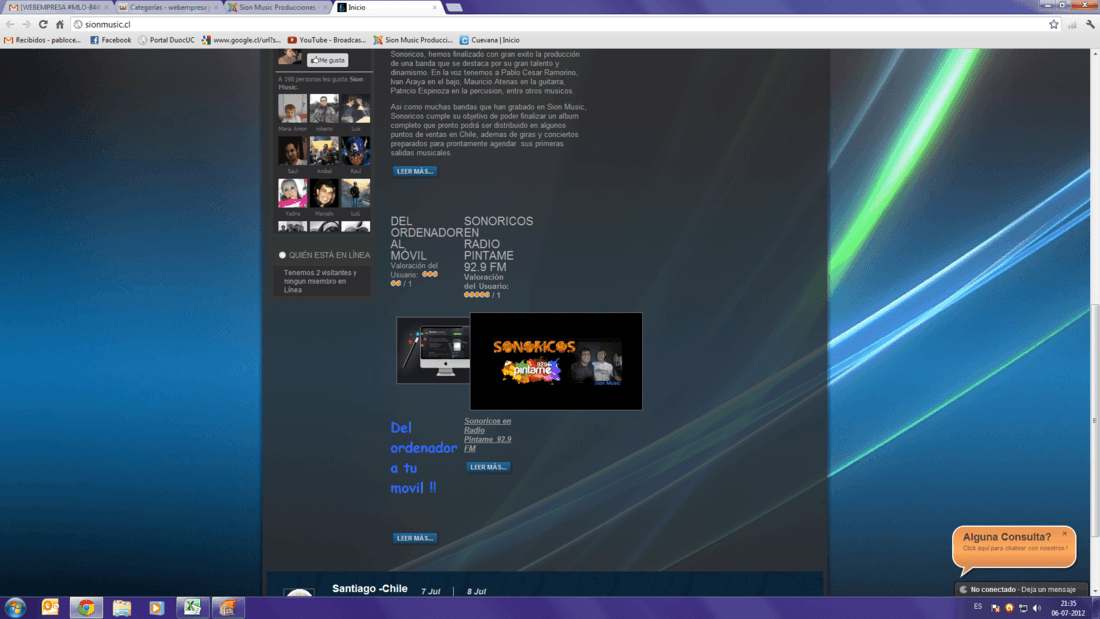This screenshot has height=619, width=1100.
Task: Click LEER MÁS under the Sonoricos article
Action: click(x=415, y=171)
